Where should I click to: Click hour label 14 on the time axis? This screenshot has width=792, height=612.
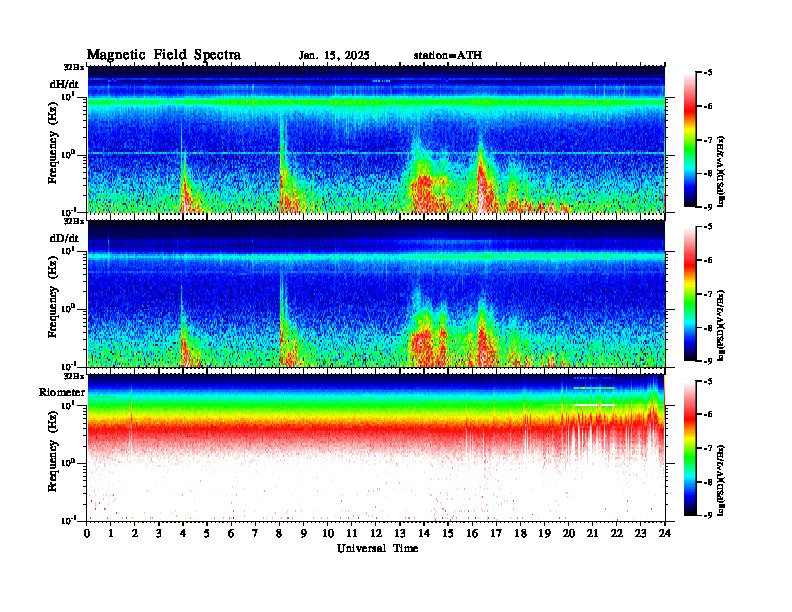coord(424,533)
